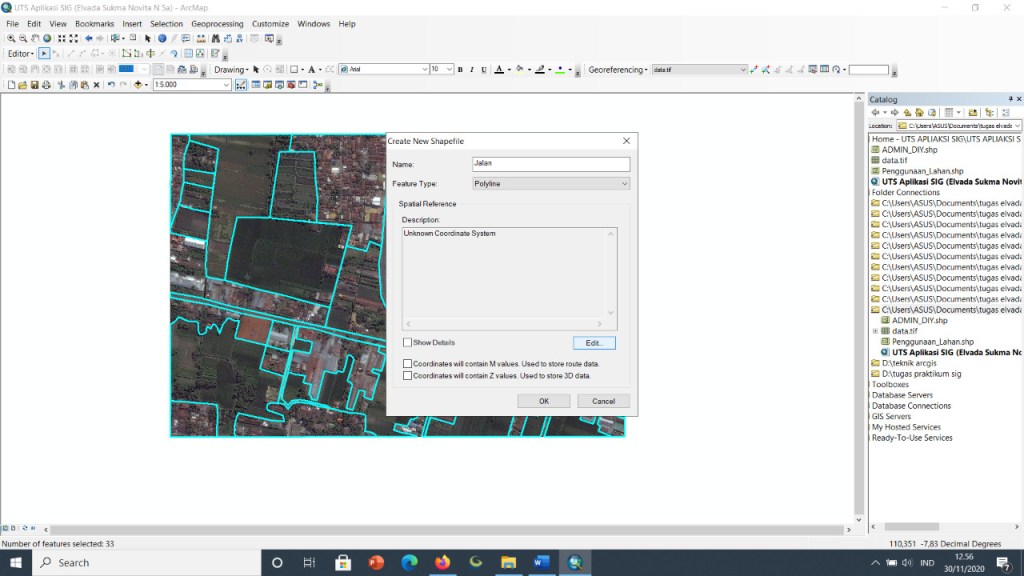Open the map scale 1:5.000 dropdown
The width and height of the screenshot is (1024, 576).
[x=226, y=85]
